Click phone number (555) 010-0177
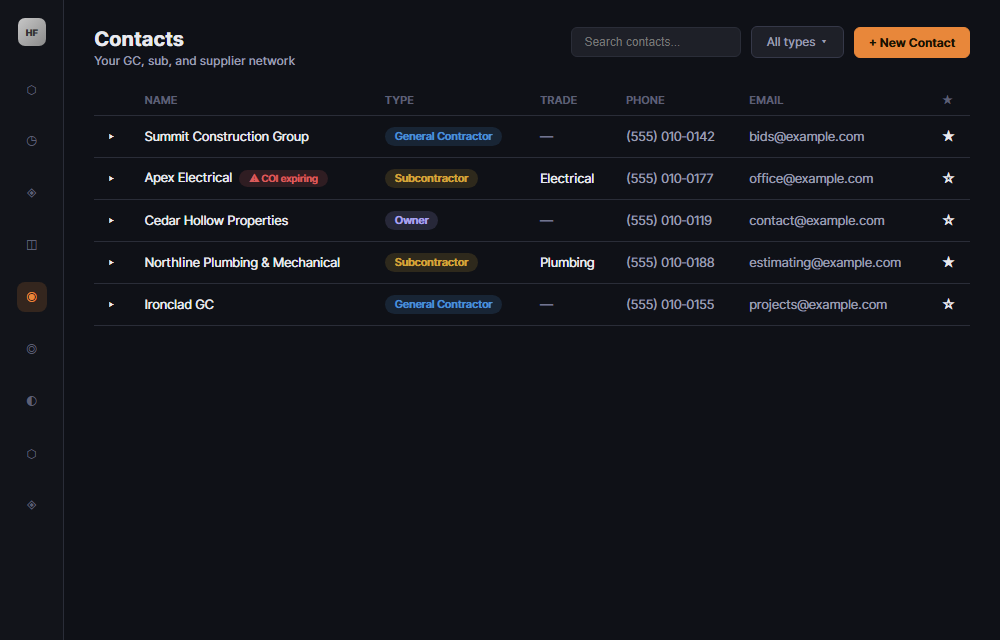The width and height of the screenshot is (1000, 640). [670, 178]
